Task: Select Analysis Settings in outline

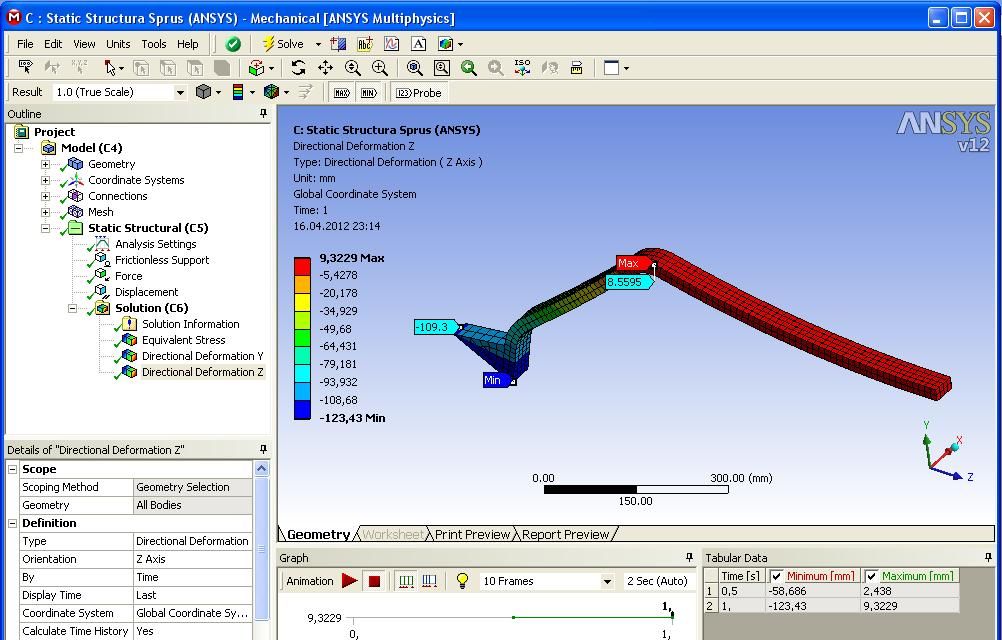Action: [x=155, y=244]
